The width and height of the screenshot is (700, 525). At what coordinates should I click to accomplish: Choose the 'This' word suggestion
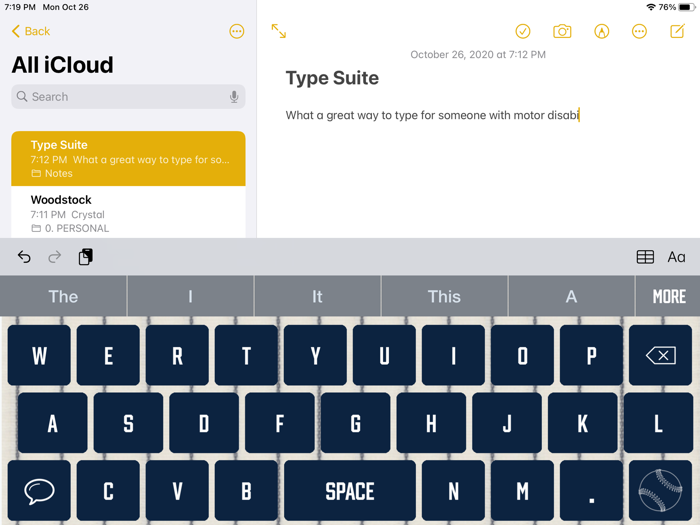tap(444, 296)
